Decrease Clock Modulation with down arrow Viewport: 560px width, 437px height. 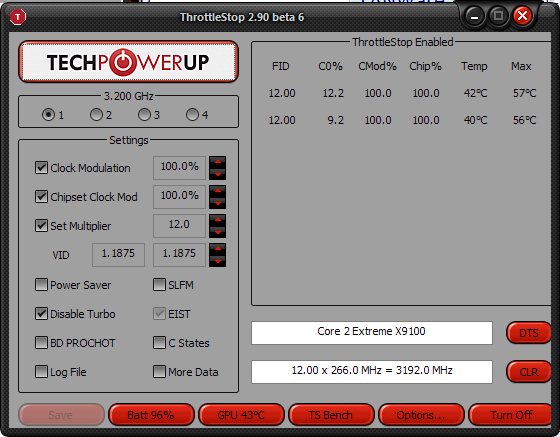coord(218,174)
